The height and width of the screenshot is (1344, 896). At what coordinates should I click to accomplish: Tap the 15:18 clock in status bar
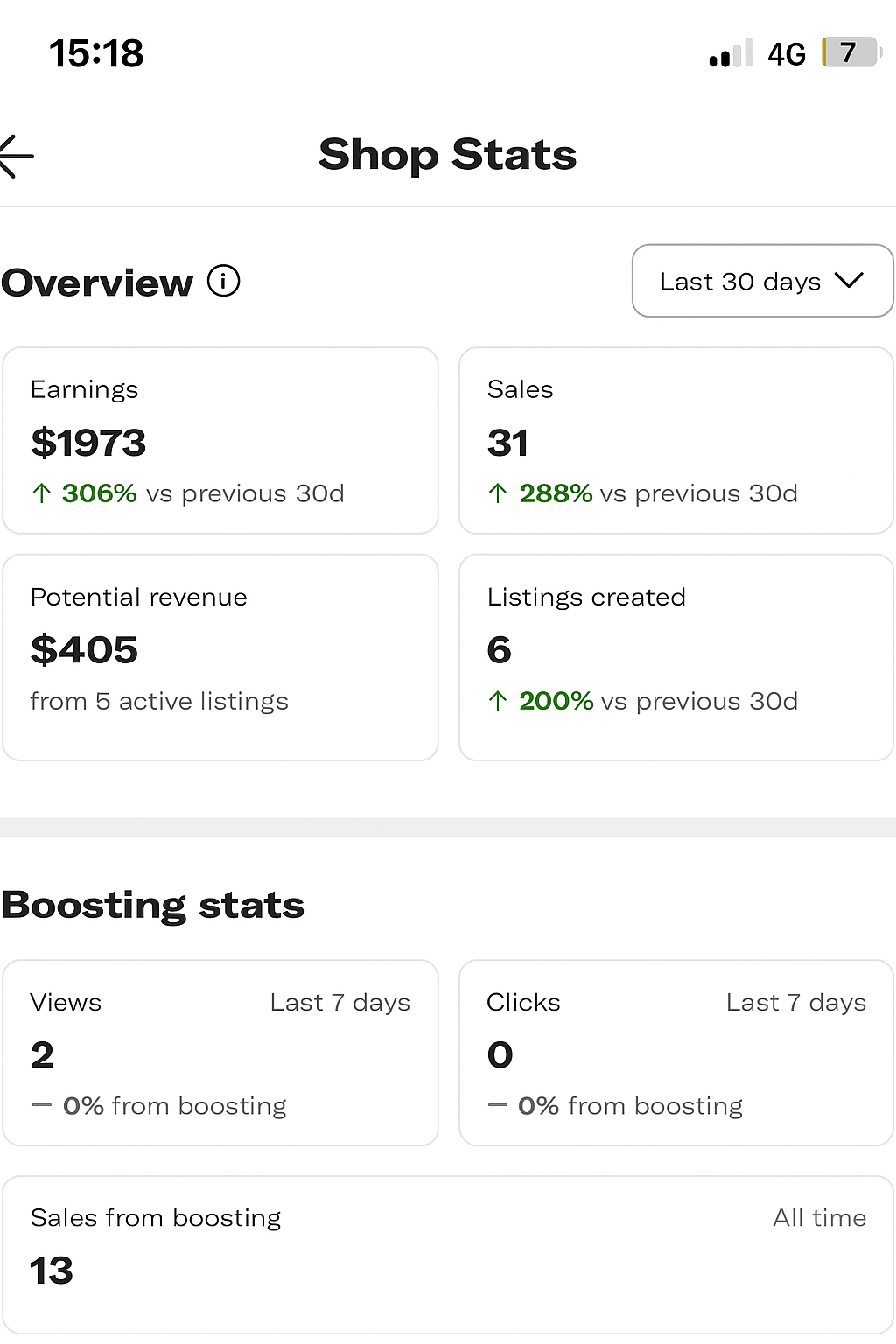(x=96, y=53)
